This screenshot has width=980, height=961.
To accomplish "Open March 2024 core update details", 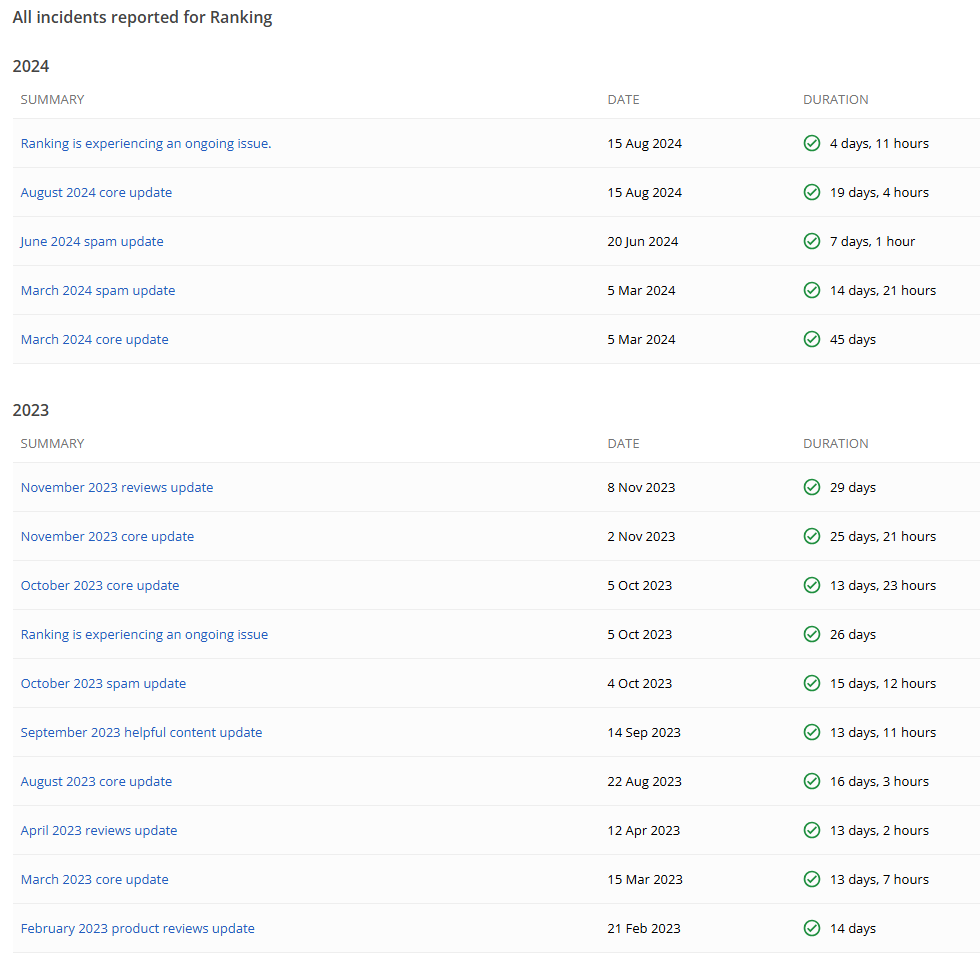I will tap(95, 340).
